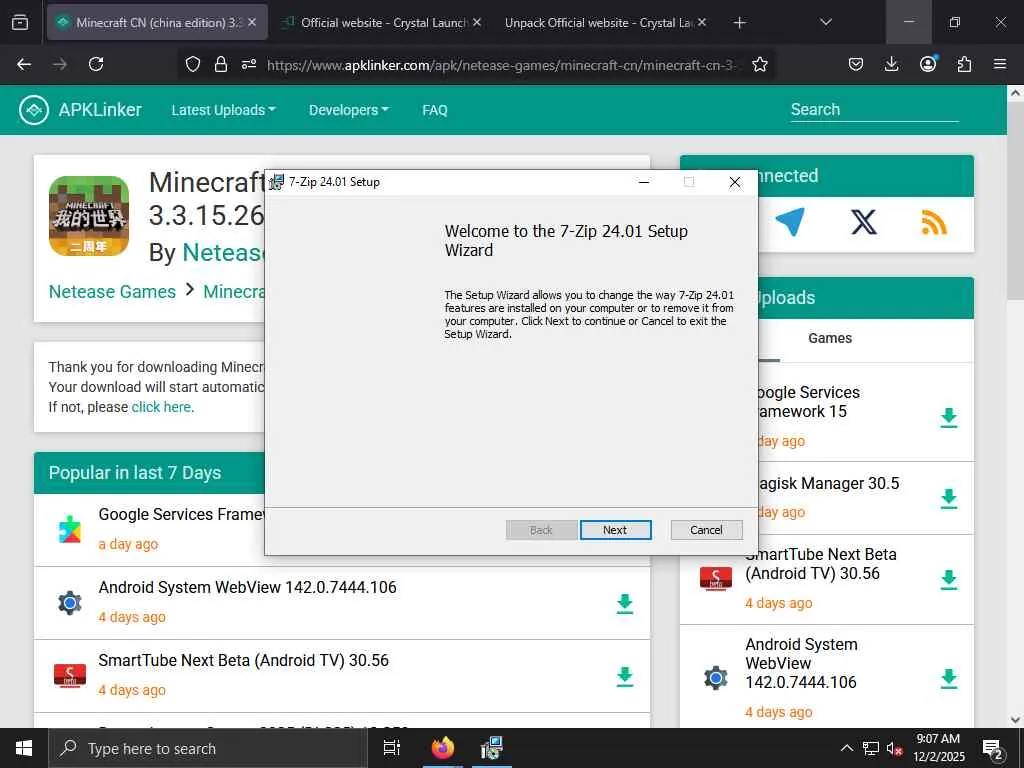The height and width of the screenshot is (768, 1024).
Task: Open the Telegram channel icon
Action: point(790,223)
